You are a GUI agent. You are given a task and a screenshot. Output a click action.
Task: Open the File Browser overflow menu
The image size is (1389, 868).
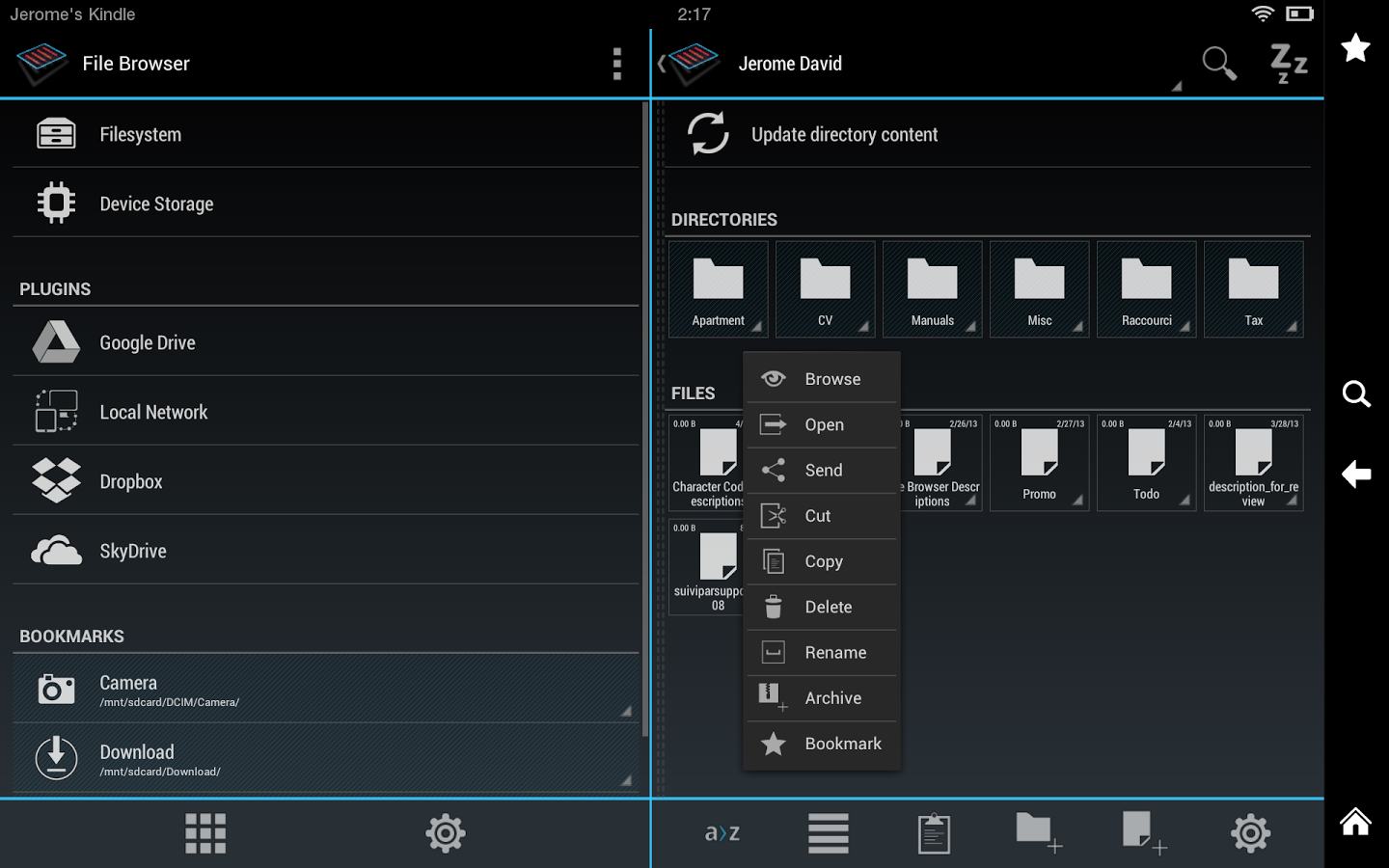pos(617,64)
